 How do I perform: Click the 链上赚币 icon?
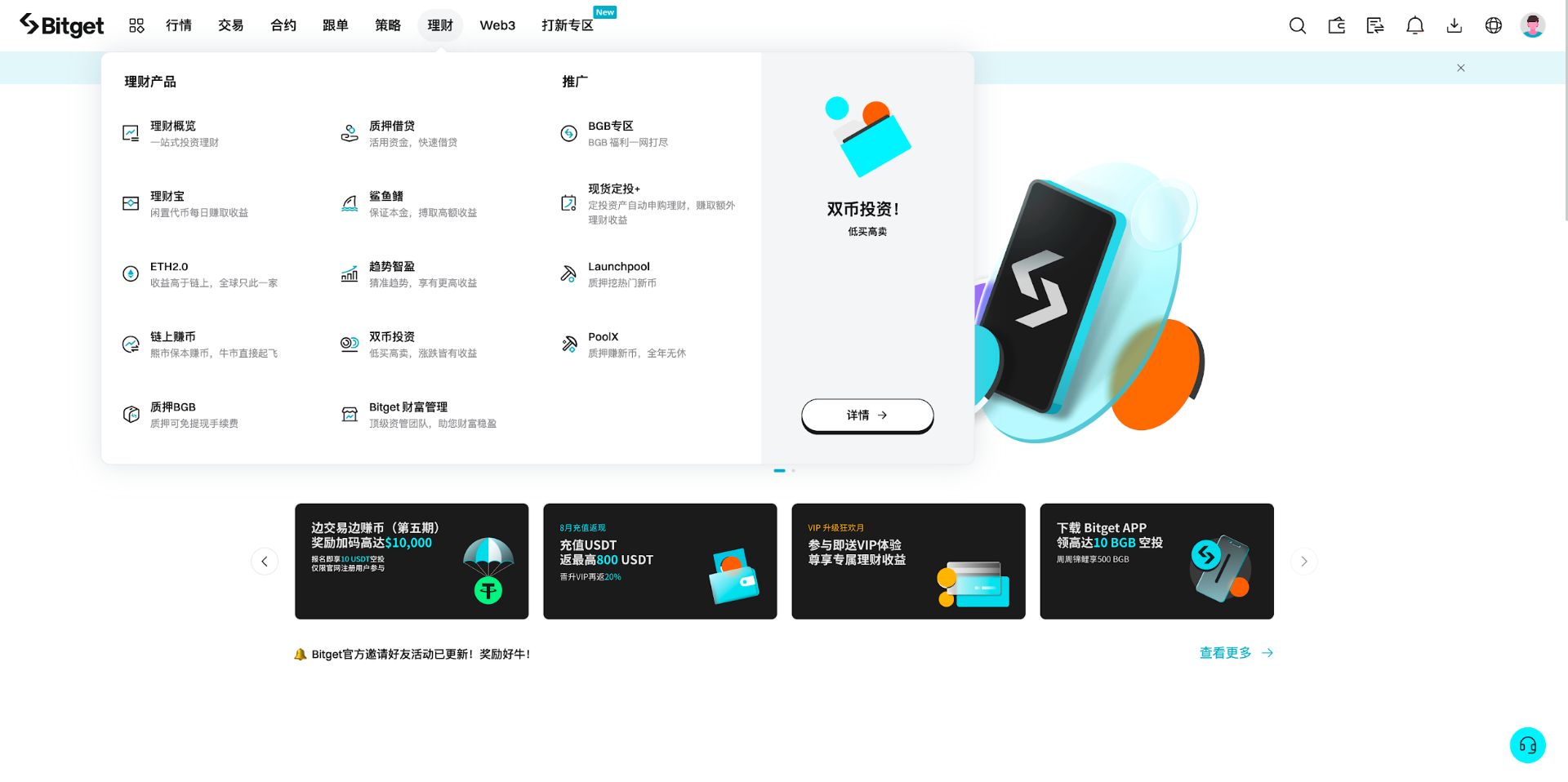point(131,344)
